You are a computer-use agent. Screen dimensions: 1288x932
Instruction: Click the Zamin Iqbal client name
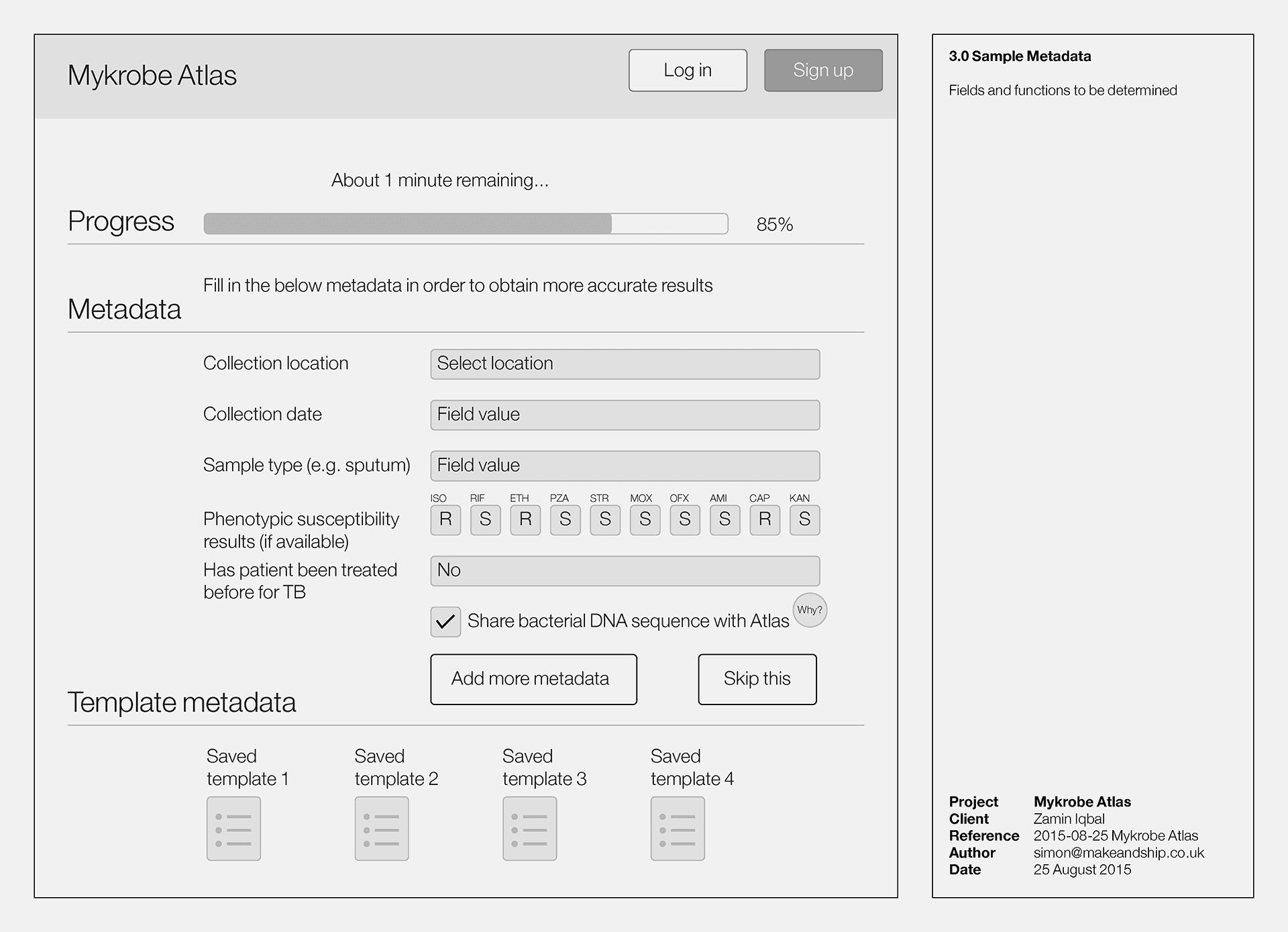[1069, 819]
